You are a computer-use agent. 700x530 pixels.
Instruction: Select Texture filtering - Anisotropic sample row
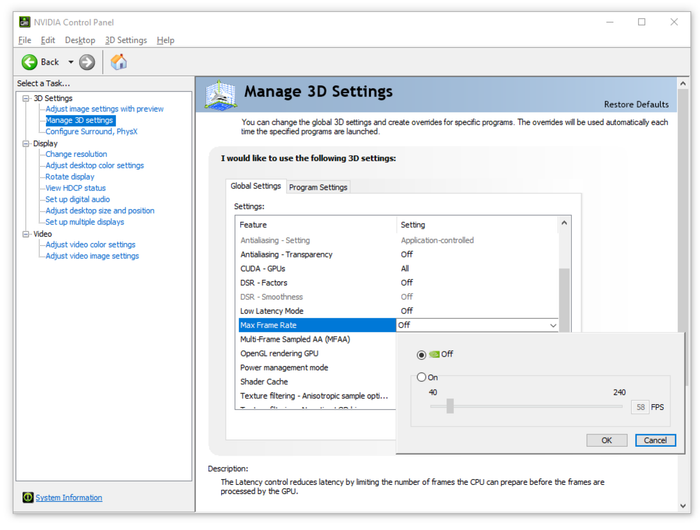317,396
